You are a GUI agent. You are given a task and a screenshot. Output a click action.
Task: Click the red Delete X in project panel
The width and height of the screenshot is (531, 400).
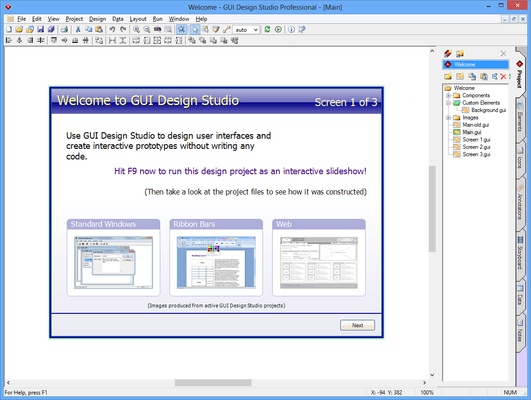click(x=503, y=77)
